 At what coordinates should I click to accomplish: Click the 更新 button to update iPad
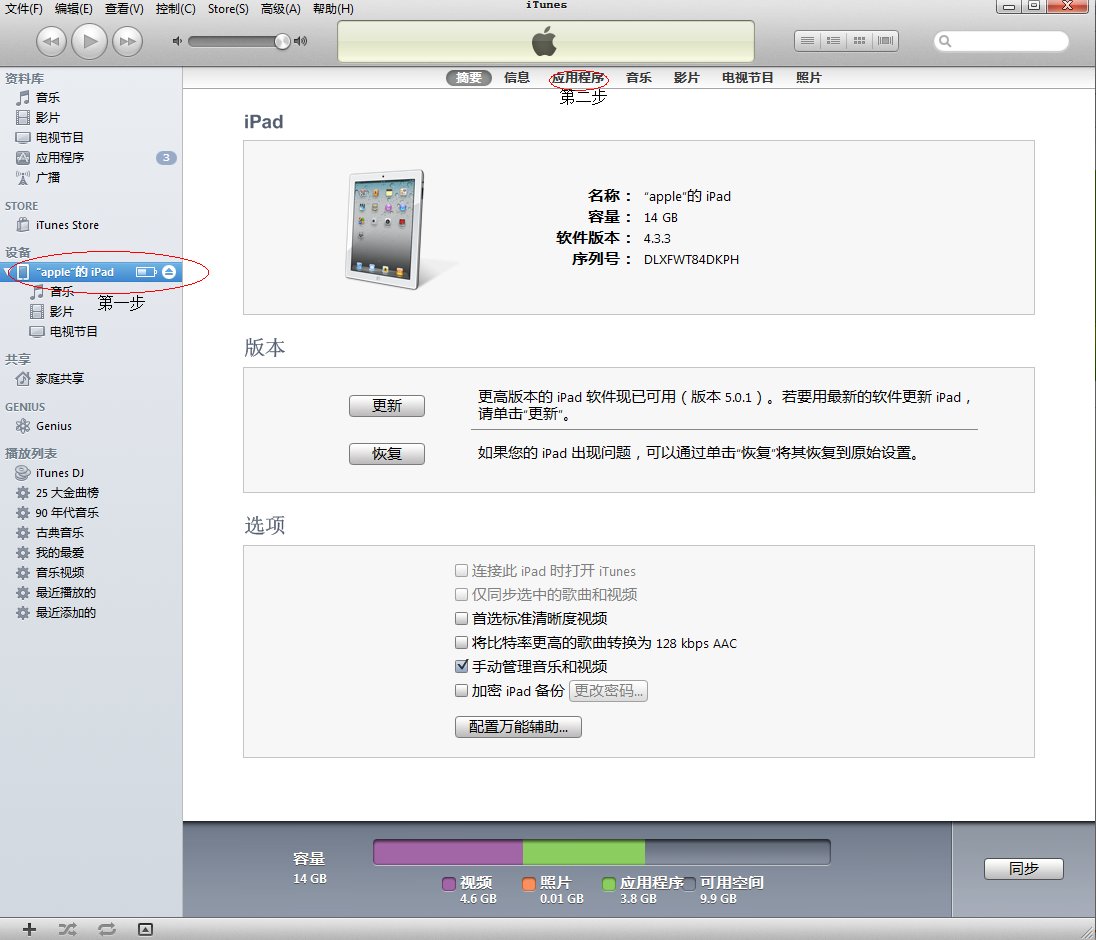click(387, 406)
